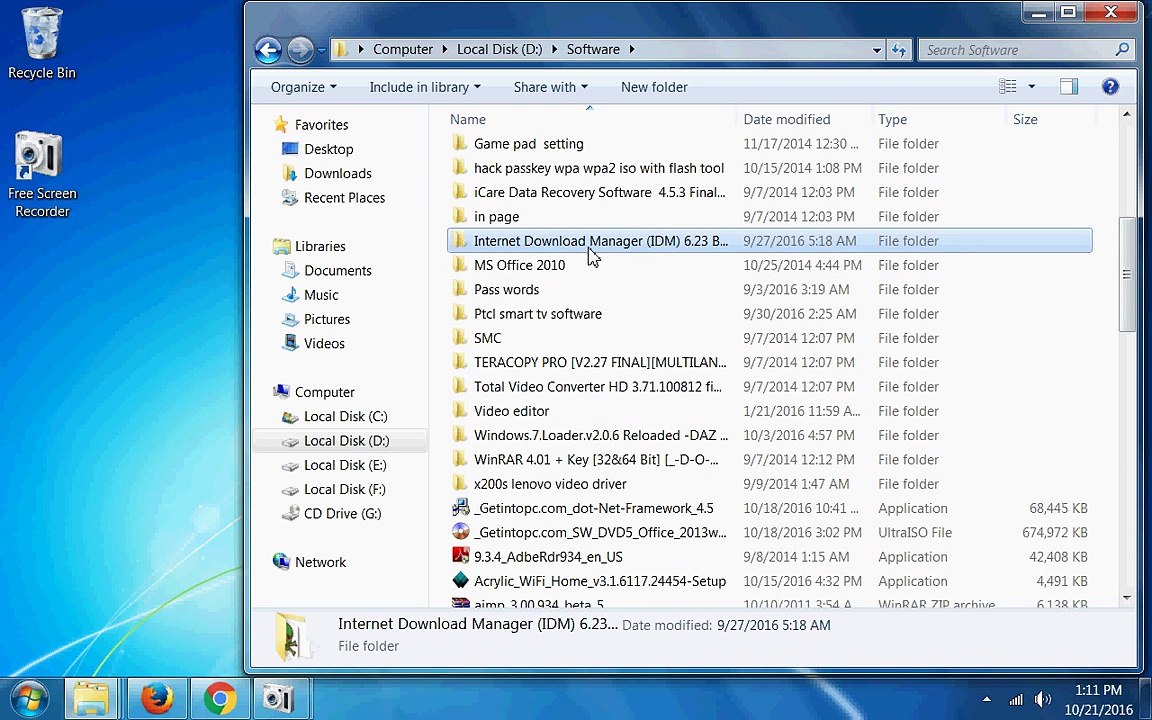Image resolution: width=1152 pixels, height=720 pixels.
Task: Go back with the Back arrow button
Action: click(268, 50)
